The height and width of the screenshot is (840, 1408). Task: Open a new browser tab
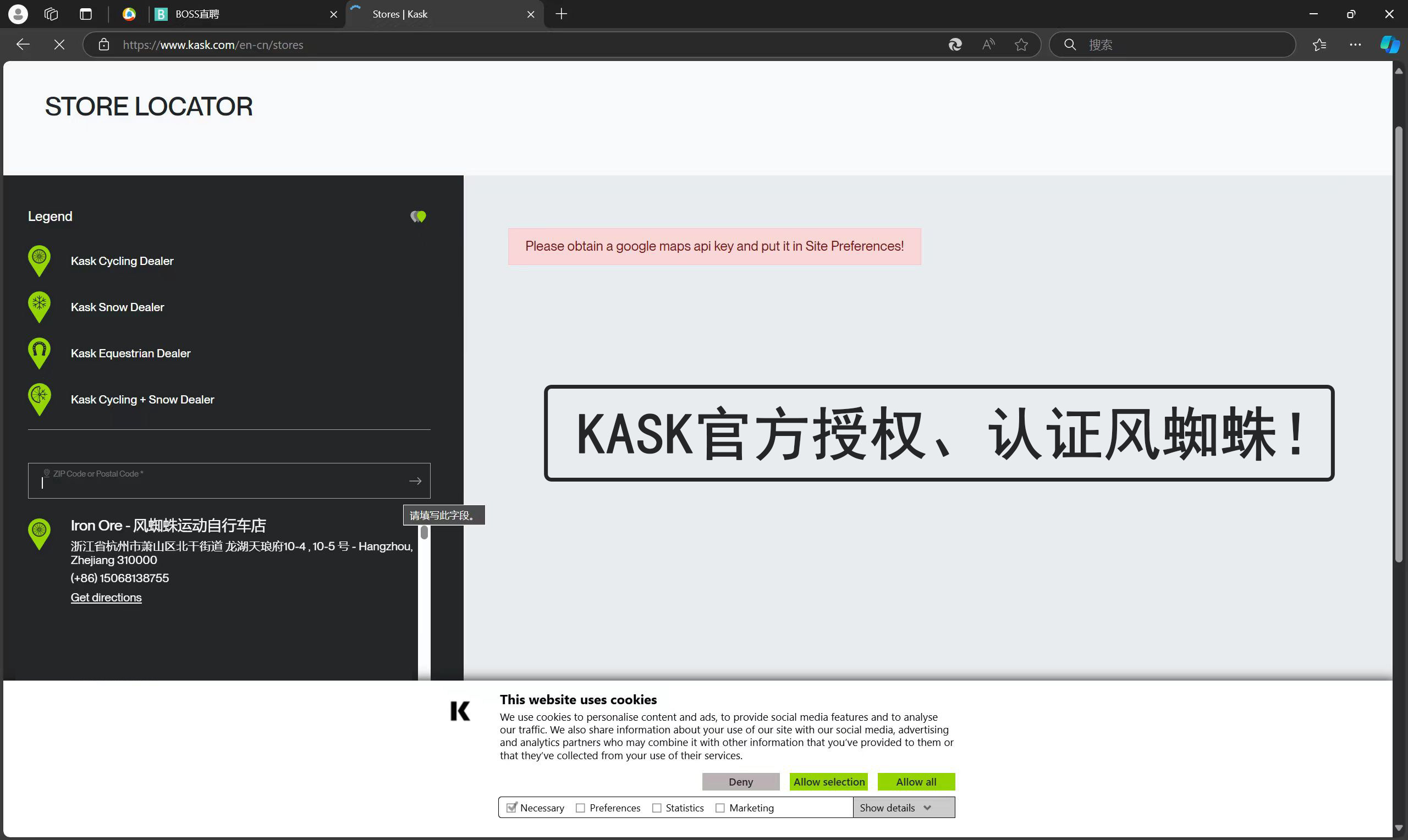point(561,14)
